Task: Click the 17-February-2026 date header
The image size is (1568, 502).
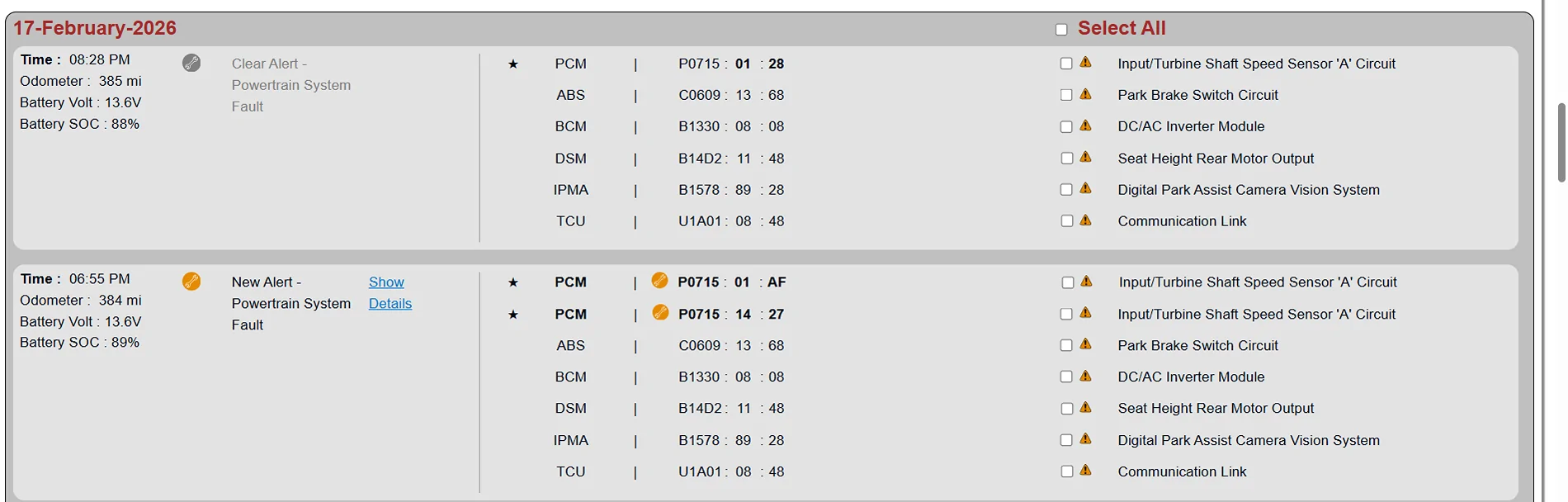Action: (95, 28)
